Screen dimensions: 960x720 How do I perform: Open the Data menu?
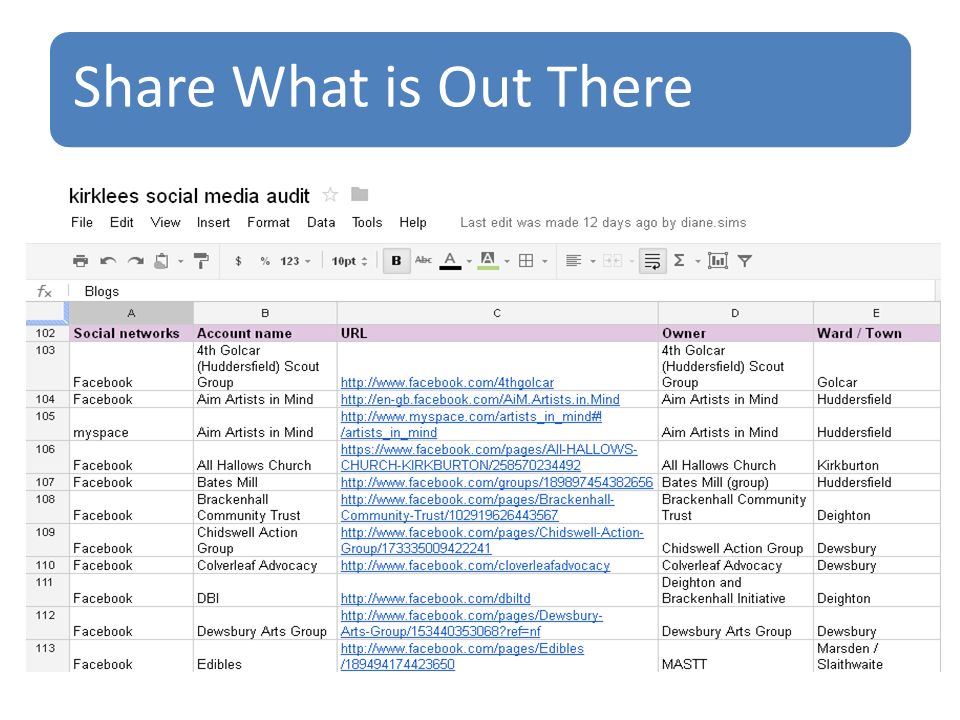[321, 223]
